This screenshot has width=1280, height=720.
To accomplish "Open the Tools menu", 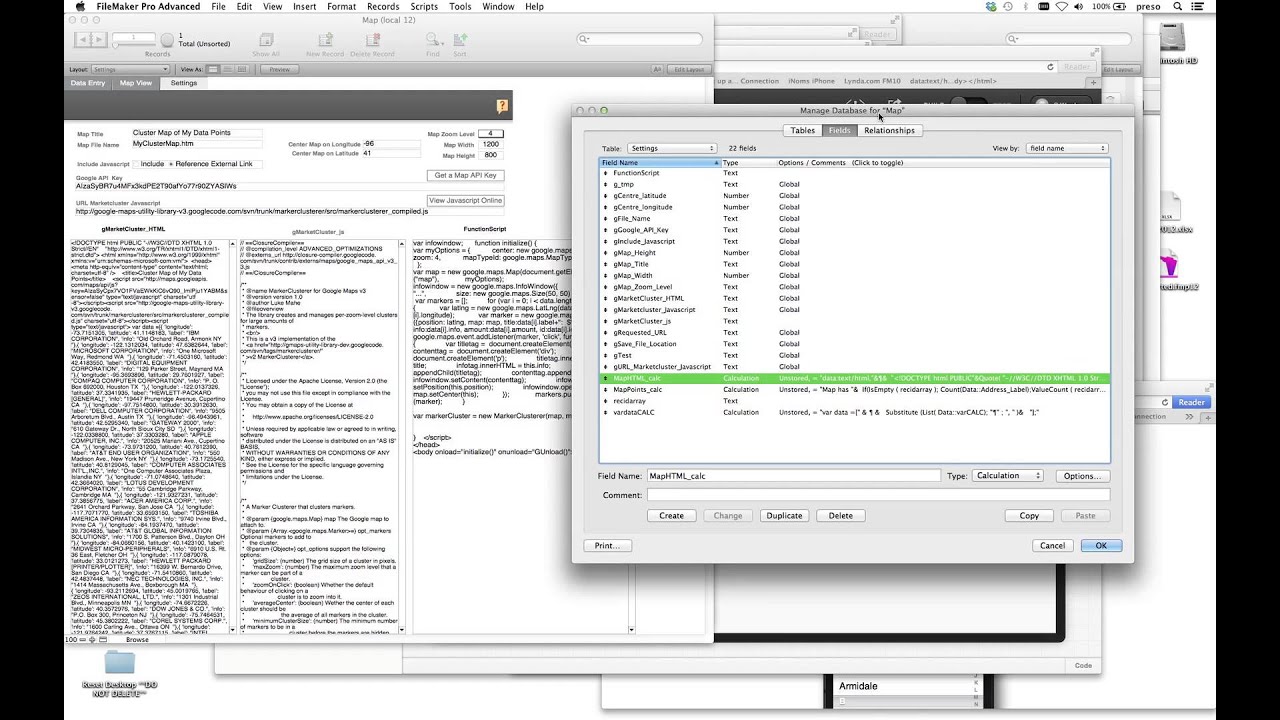I will (460, 7).
